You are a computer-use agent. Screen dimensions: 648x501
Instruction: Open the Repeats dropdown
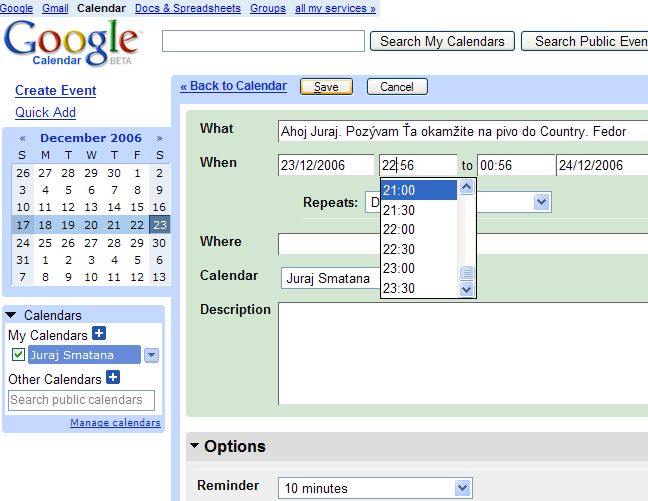(x=542, y=202)
